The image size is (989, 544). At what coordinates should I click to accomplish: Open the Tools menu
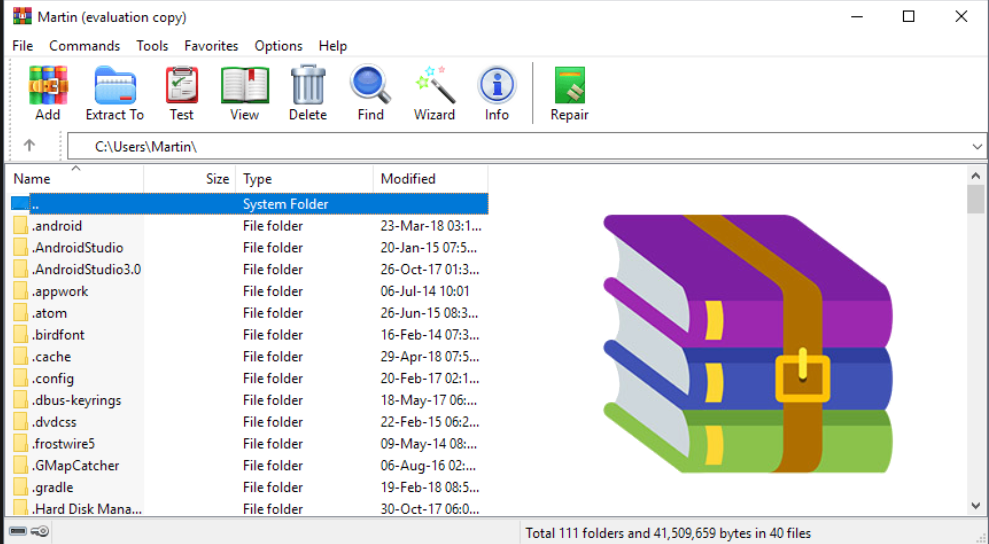tap(152, 46)
